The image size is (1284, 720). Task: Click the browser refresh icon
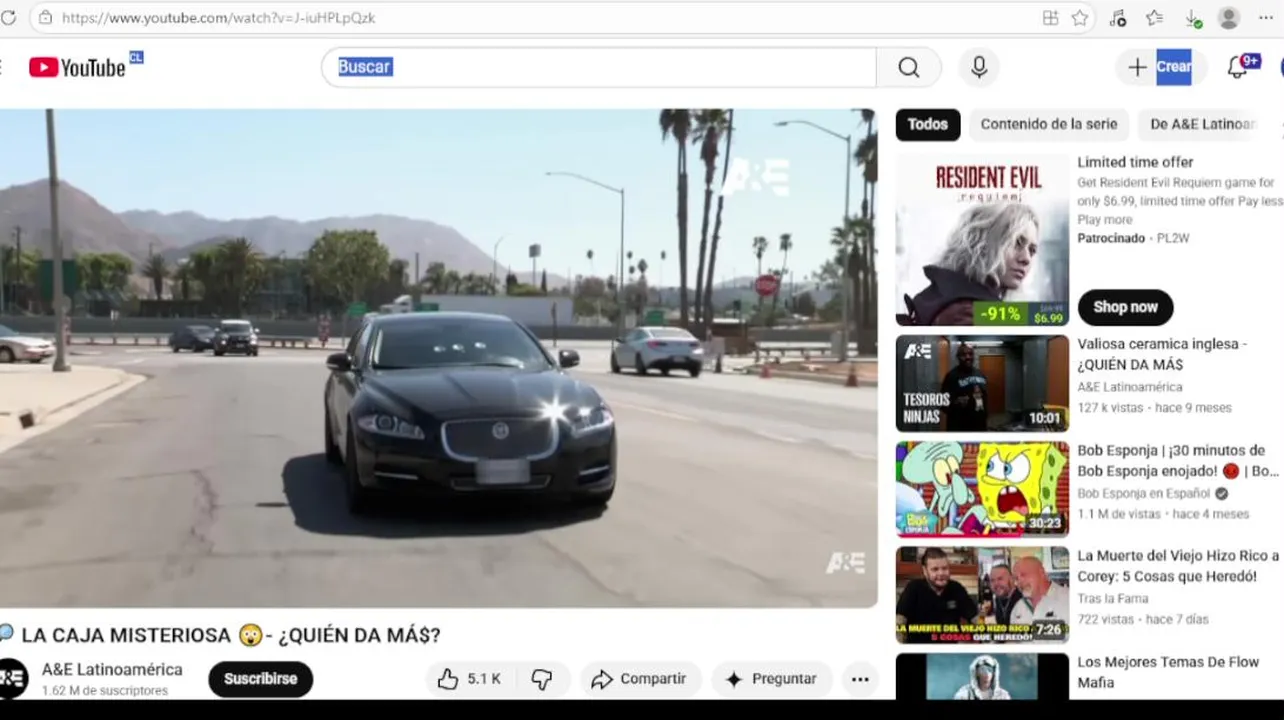[x=8, y=18]
